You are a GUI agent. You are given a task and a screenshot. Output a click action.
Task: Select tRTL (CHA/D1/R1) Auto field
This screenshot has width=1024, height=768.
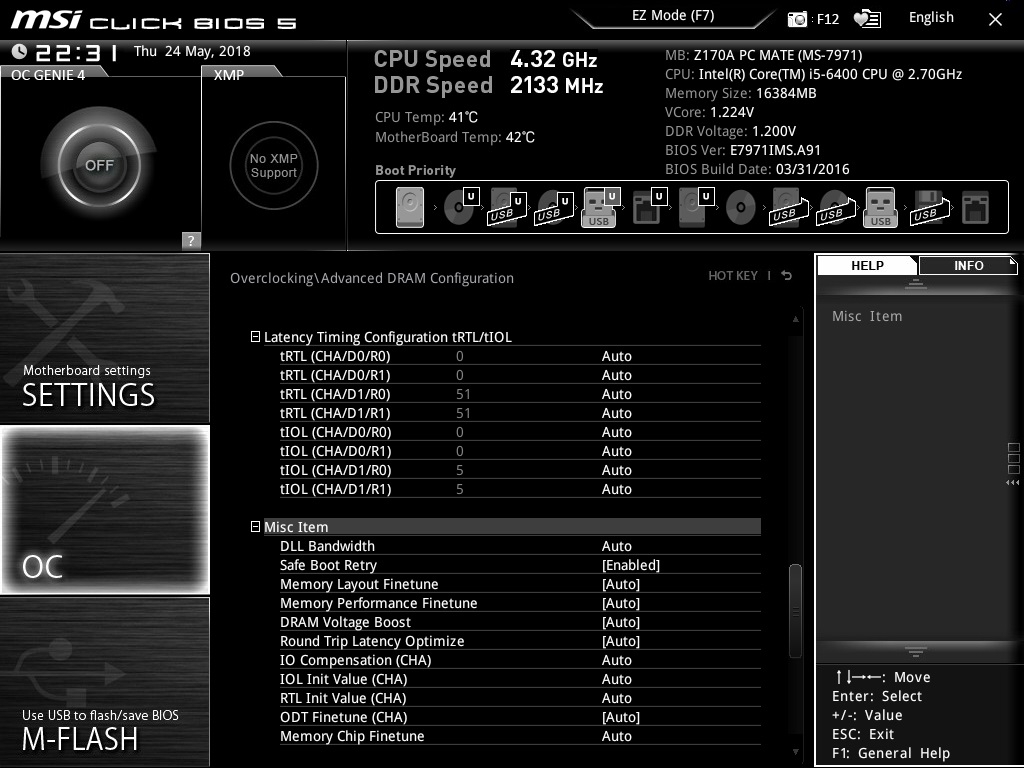click(x=616, y=413)
